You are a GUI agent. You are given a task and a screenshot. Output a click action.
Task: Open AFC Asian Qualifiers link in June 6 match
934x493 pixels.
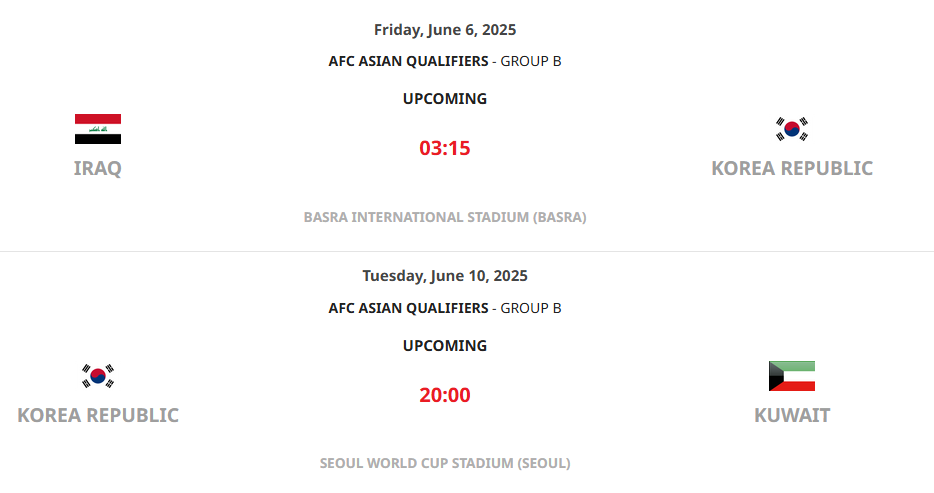[408, 61]
